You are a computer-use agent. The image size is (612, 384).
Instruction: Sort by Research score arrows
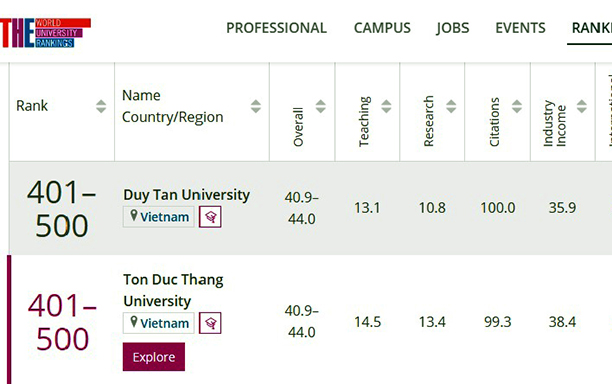(451, 106)
